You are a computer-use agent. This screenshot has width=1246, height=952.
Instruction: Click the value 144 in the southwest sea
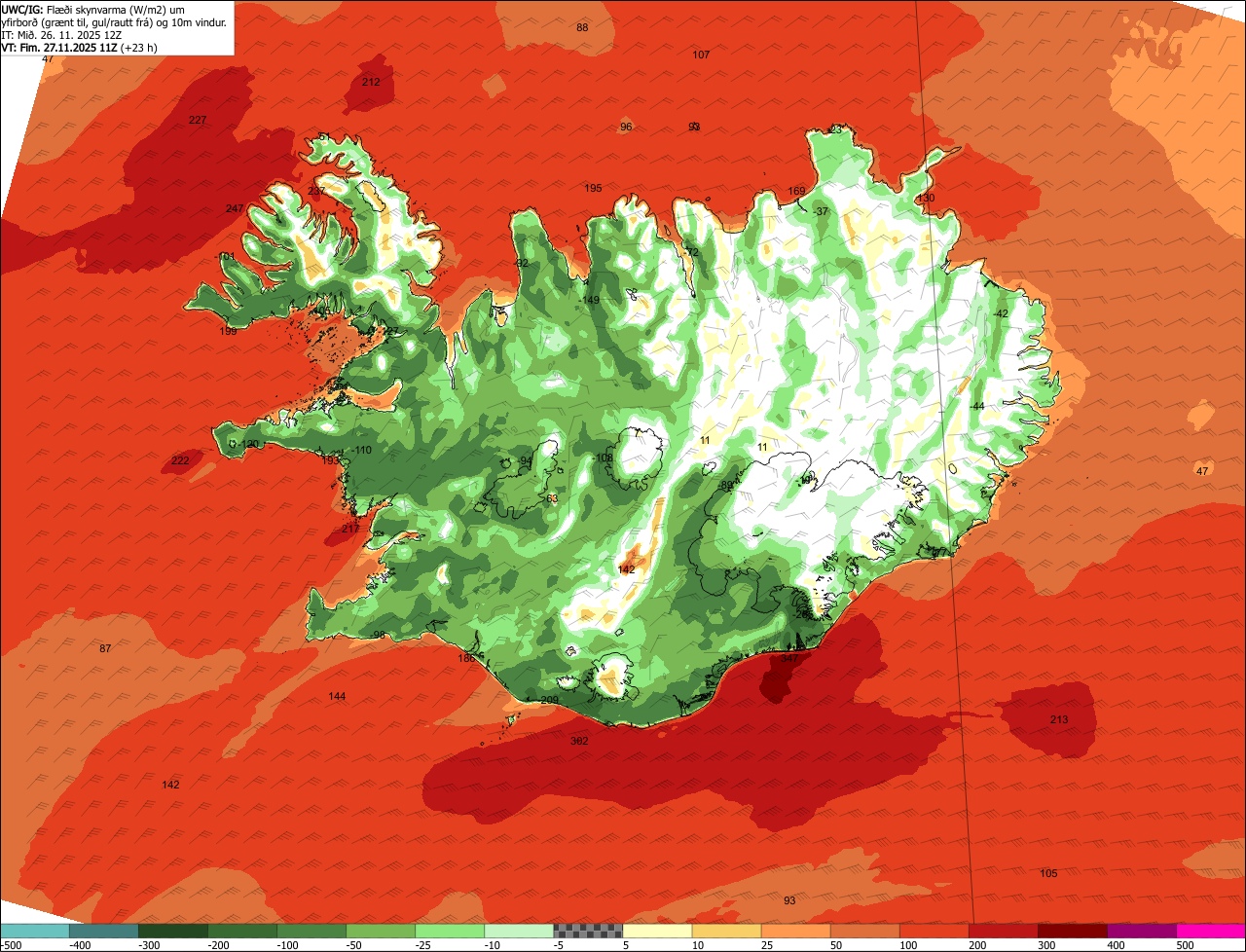(337, 697)
